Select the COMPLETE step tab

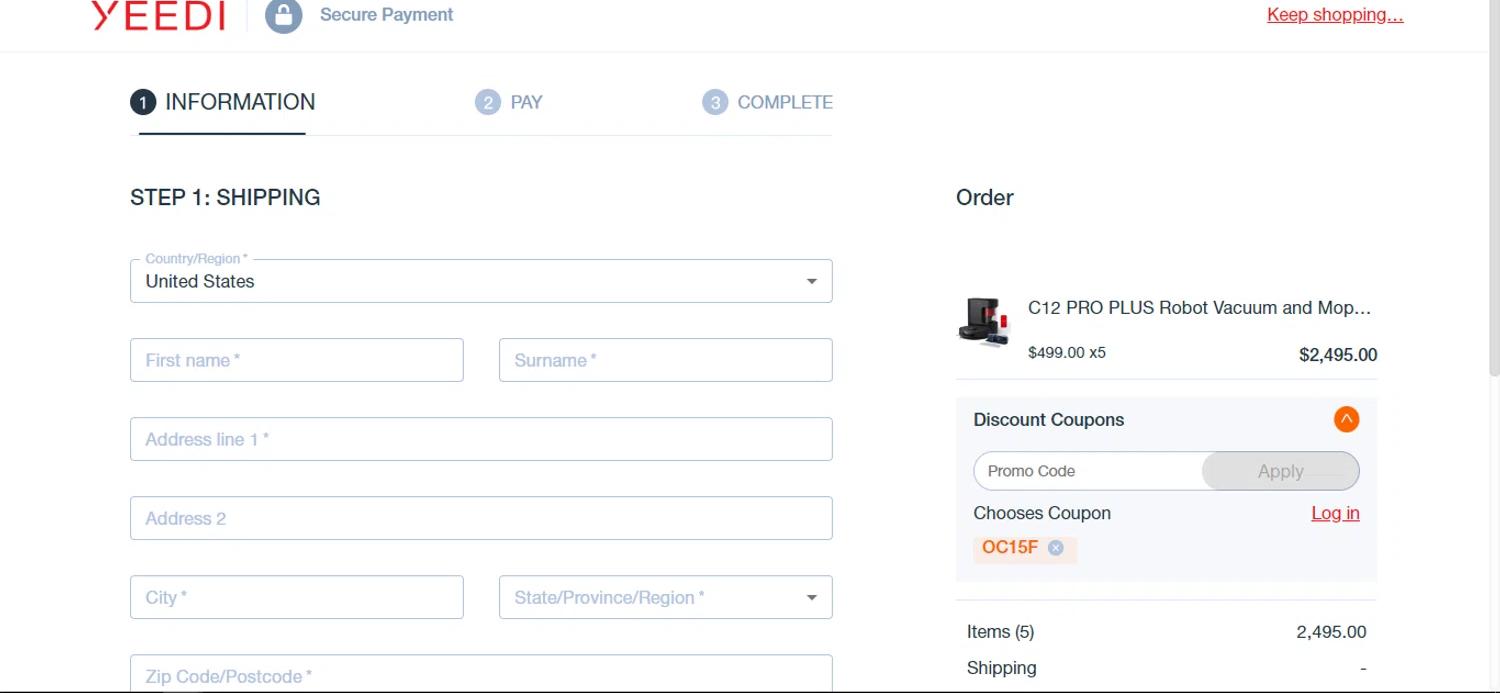pyautogui.click(x=768, y=102)
